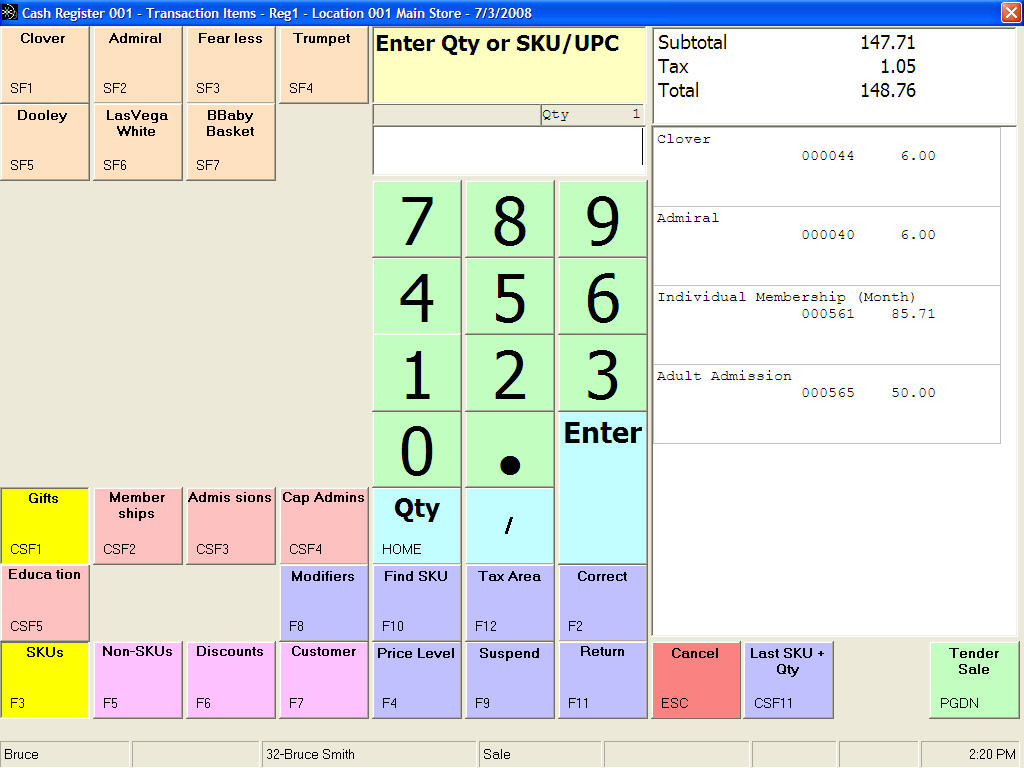Choose the BBaby Basket item button
Image resolution: width=1024 pixels, height=768 pixels.
[230, 142]
